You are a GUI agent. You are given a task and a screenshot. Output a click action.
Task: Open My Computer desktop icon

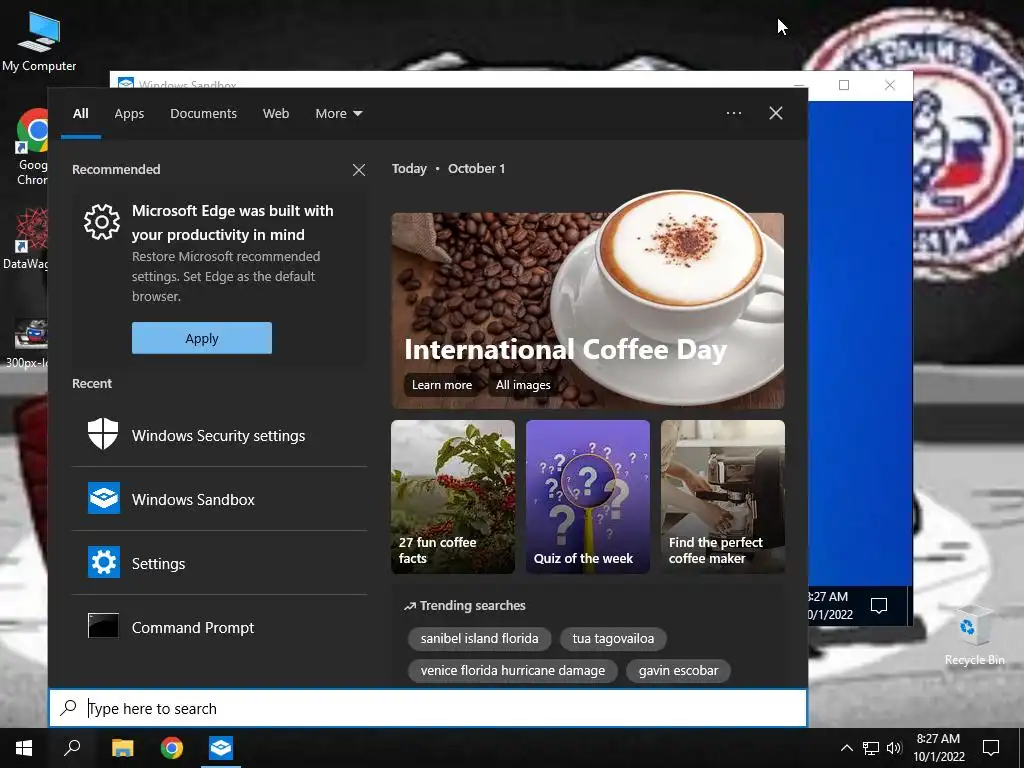click(x=39, y=42)
